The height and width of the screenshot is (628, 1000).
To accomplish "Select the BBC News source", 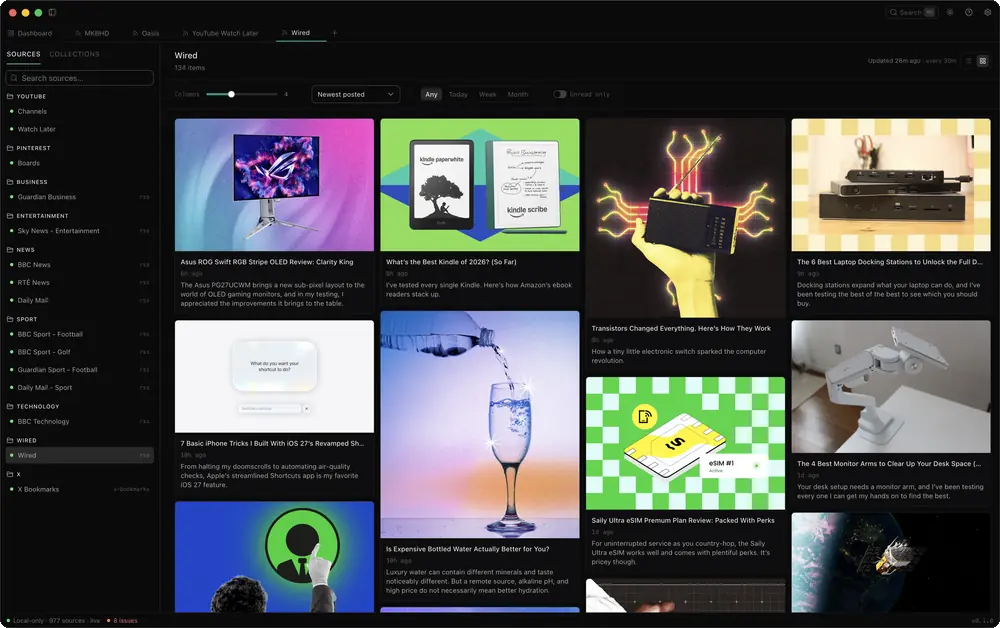I will (80, 265).
